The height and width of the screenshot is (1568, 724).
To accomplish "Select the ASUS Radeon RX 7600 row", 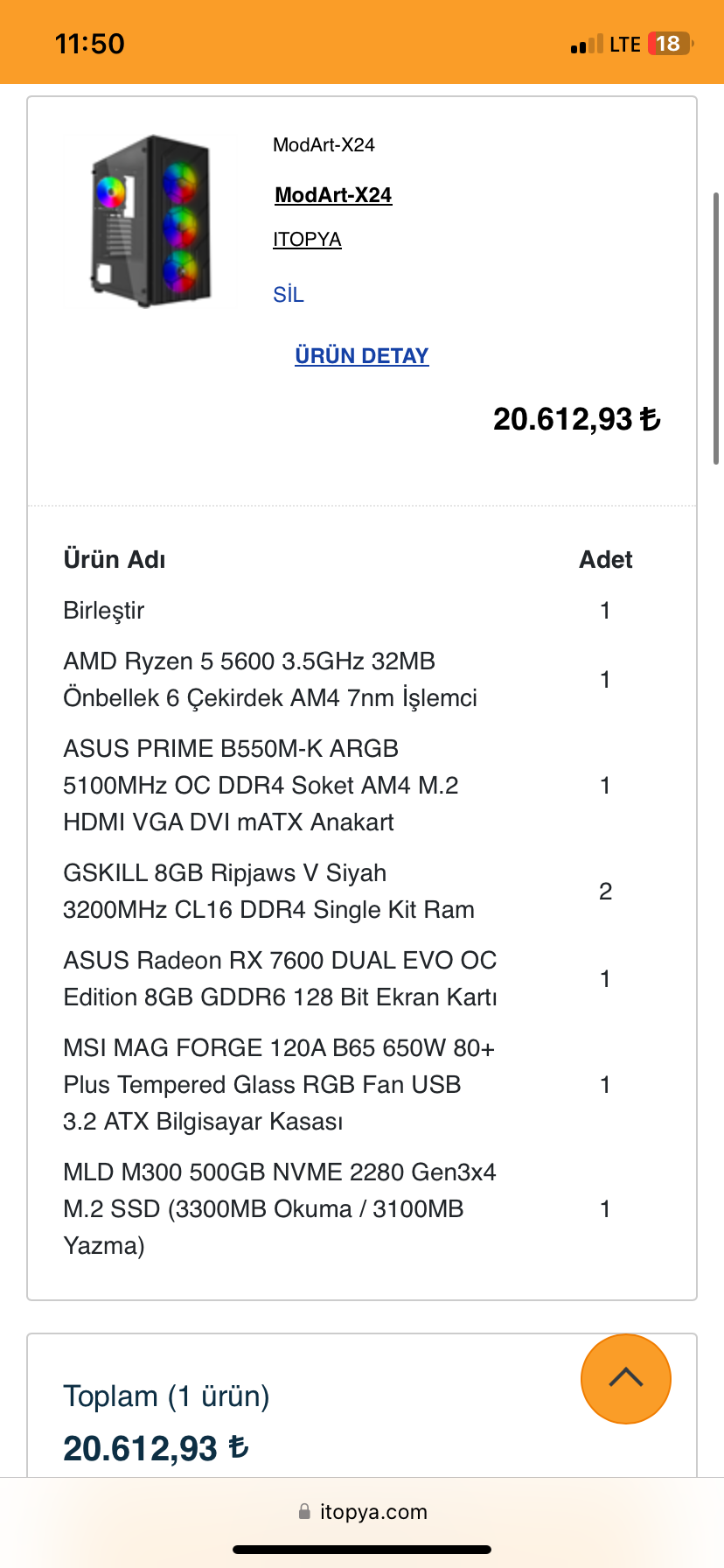I will click(280, 979).
